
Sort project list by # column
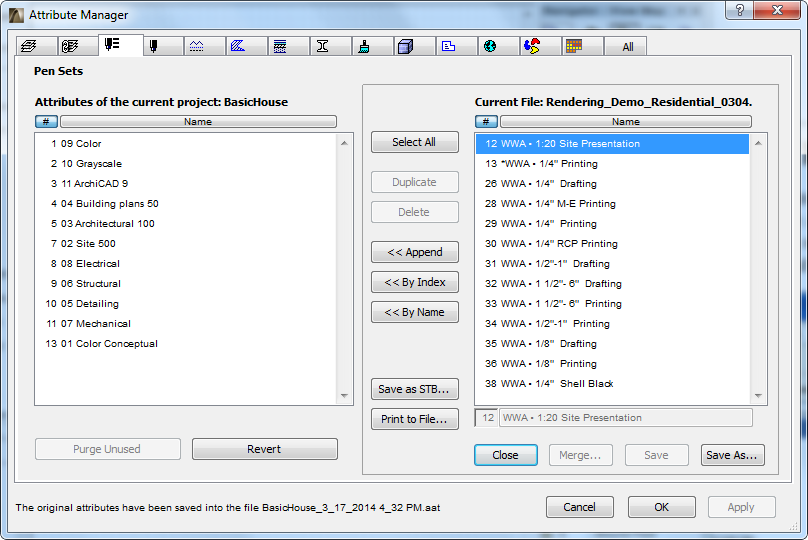coord(46,122)
